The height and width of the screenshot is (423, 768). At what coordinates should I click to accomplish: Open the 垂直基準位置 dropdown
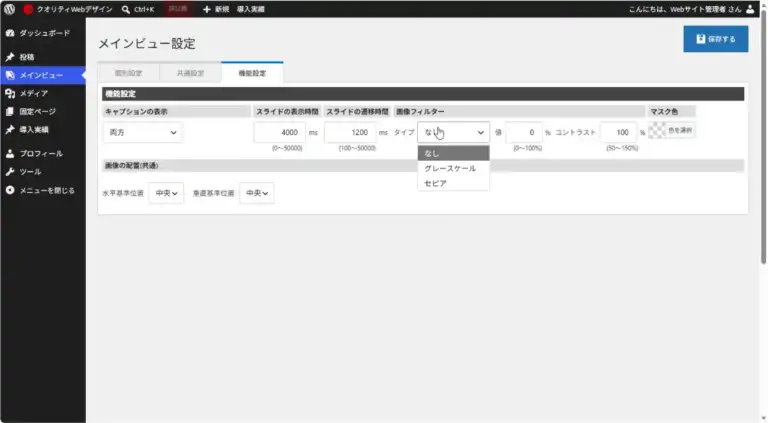[257, 193]
